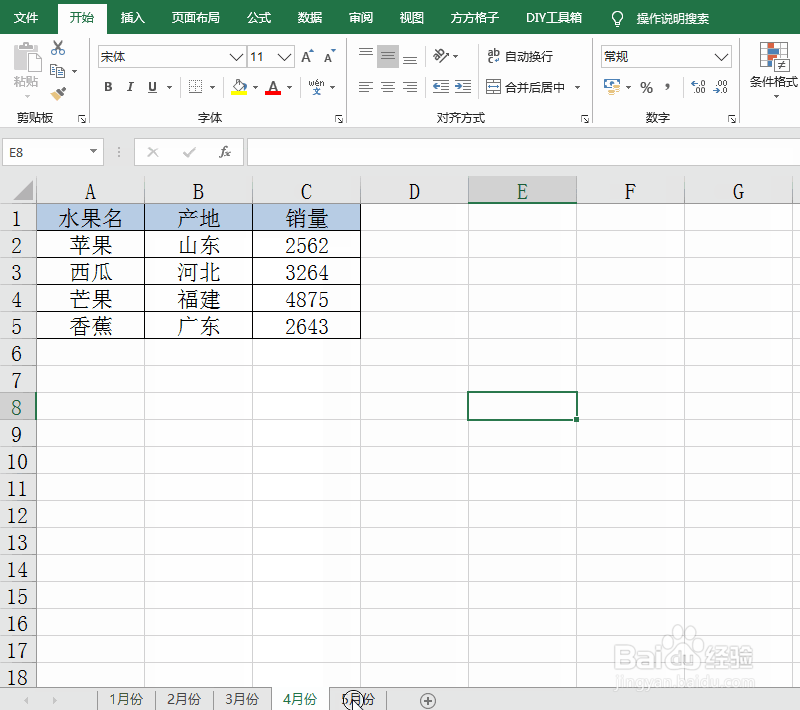Open Alignment group dialog launcher
The image size is (800, 710).
click(x=585, y=119)
